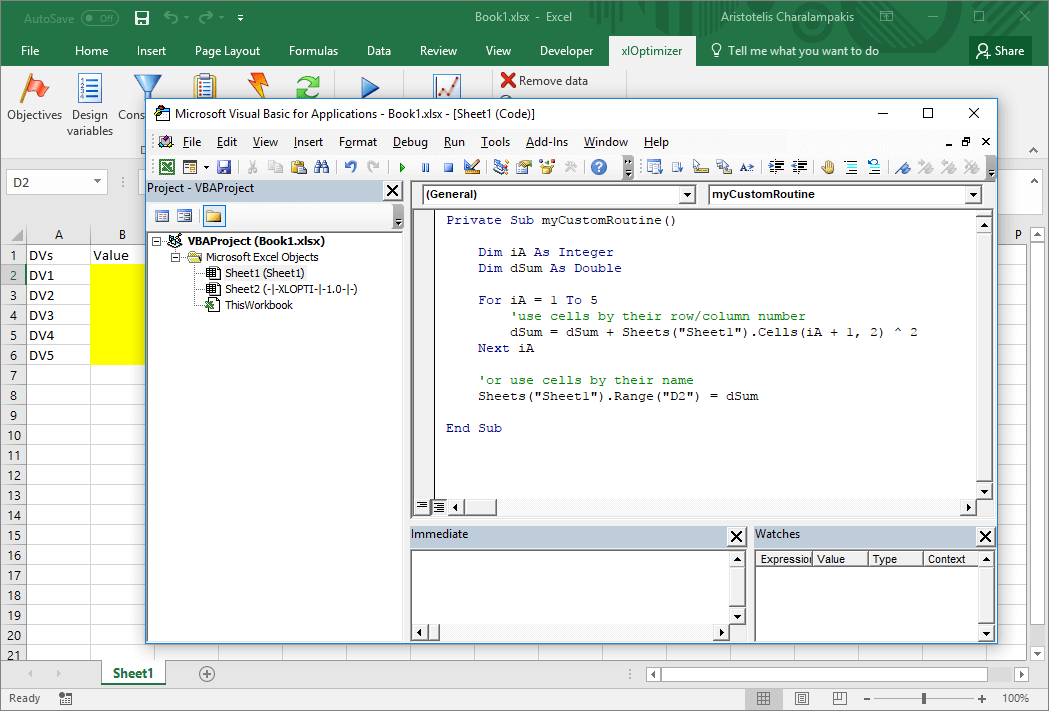Save the project with the floppy disk icon
This screenshot has width=1049, height=711.
[x=224, y=167]
